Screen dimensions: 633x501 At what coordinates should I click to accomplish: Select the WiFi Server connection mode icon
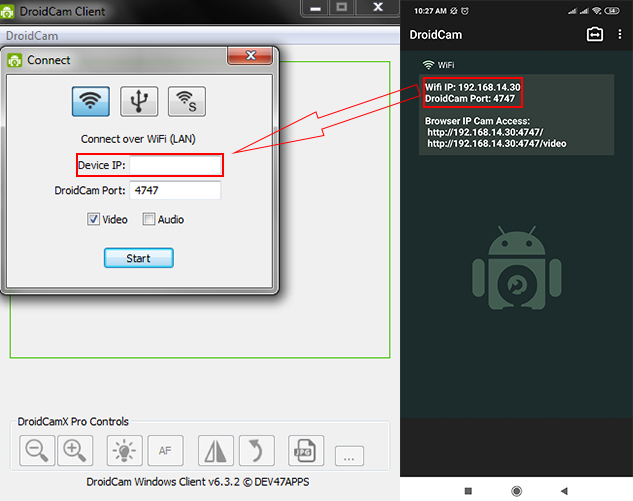pos(186,101)
